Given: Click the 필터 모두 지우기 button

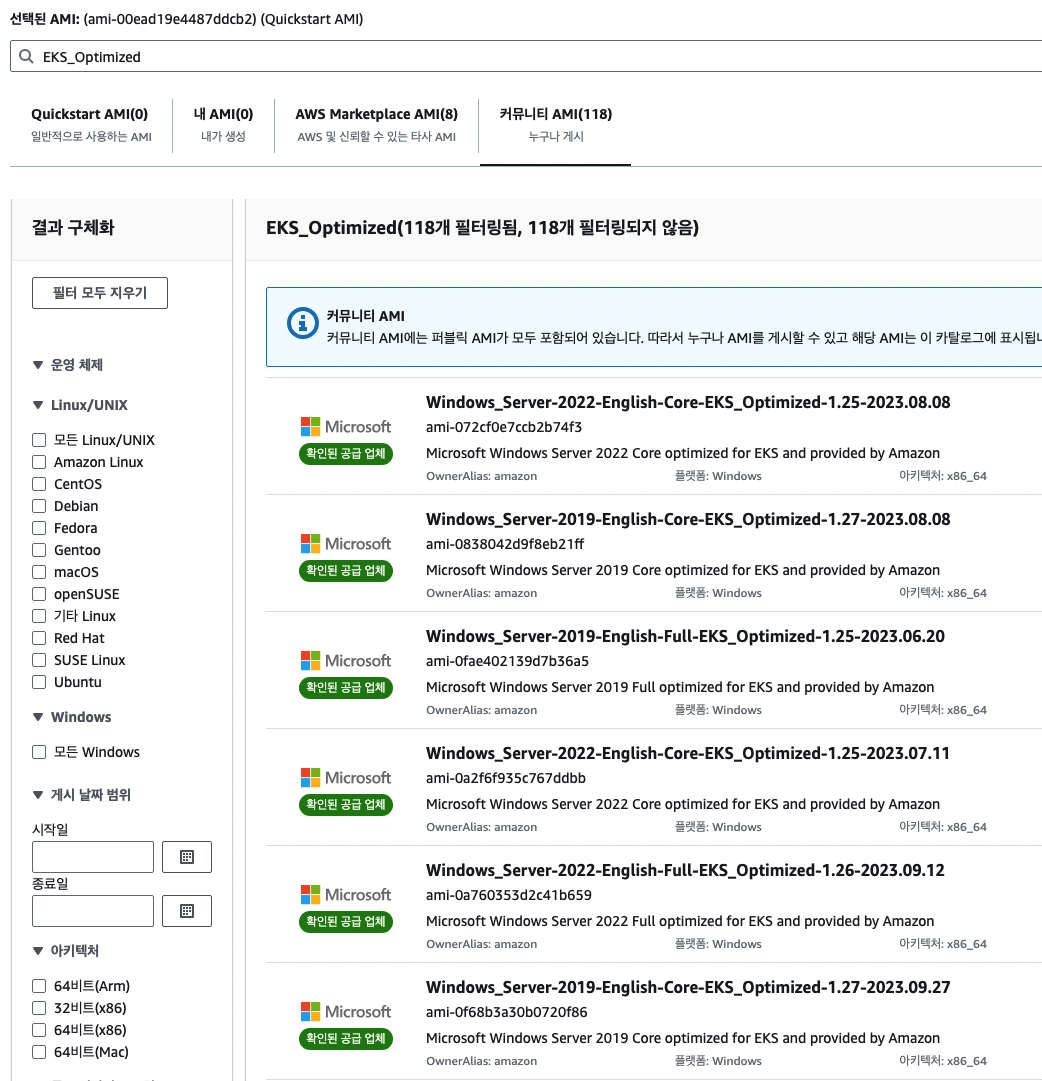Looking at the screenshot, I should (100, 293).
